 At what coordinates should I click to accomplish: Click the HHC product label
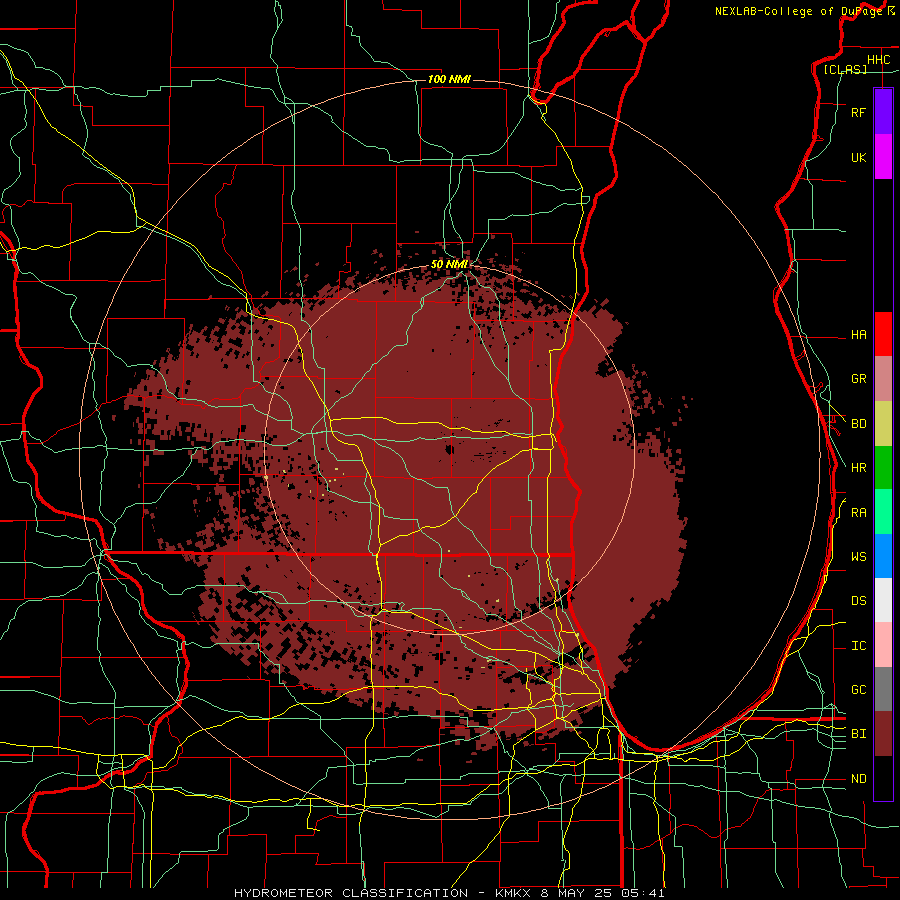[878, 60]
